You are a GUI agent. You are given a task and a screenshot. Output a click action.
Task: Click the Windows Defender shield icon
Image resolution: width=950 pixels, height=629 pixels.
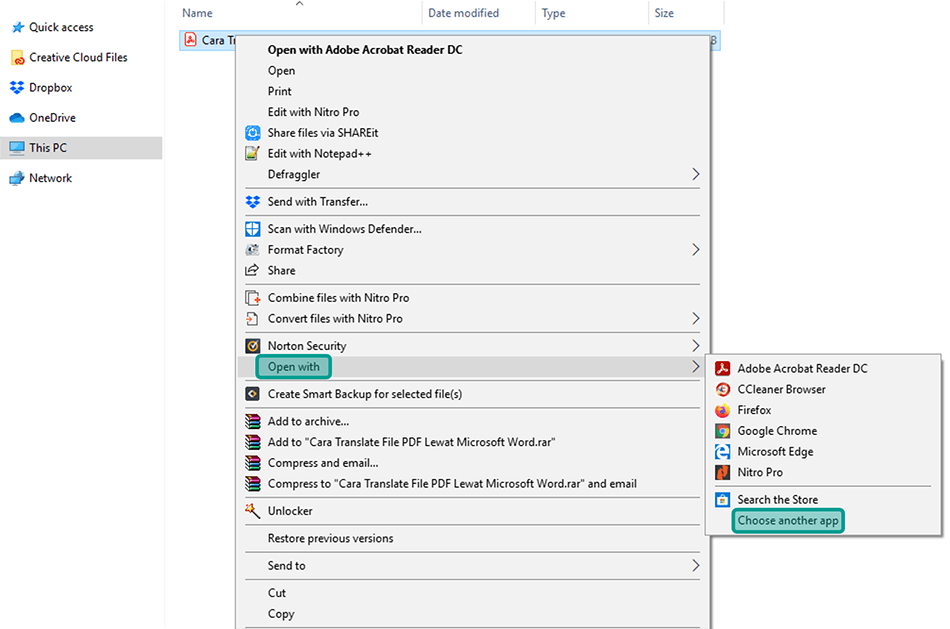click(252, 229)
